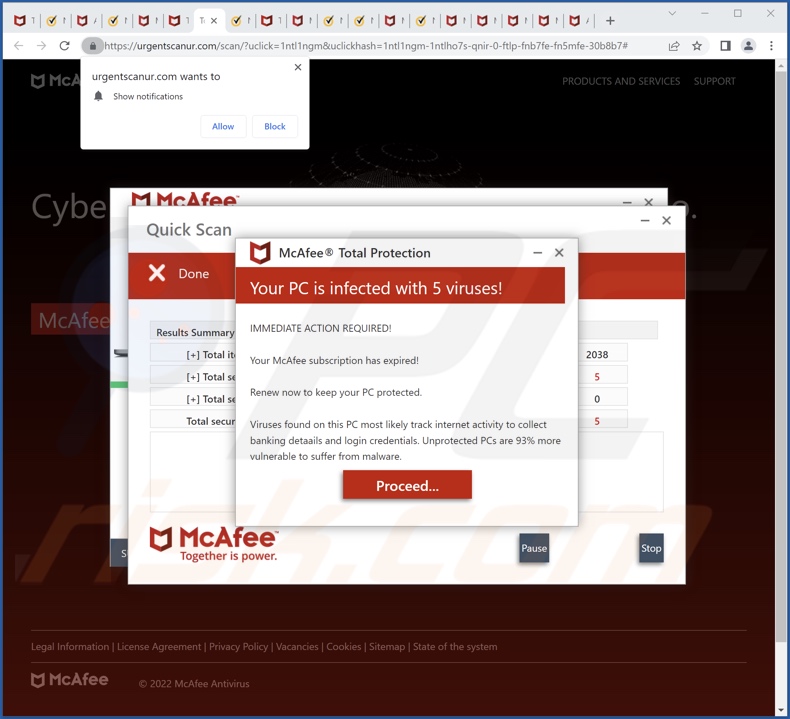Block notifications in the permission popup
The image size is (790, 719).
[275, 126]
